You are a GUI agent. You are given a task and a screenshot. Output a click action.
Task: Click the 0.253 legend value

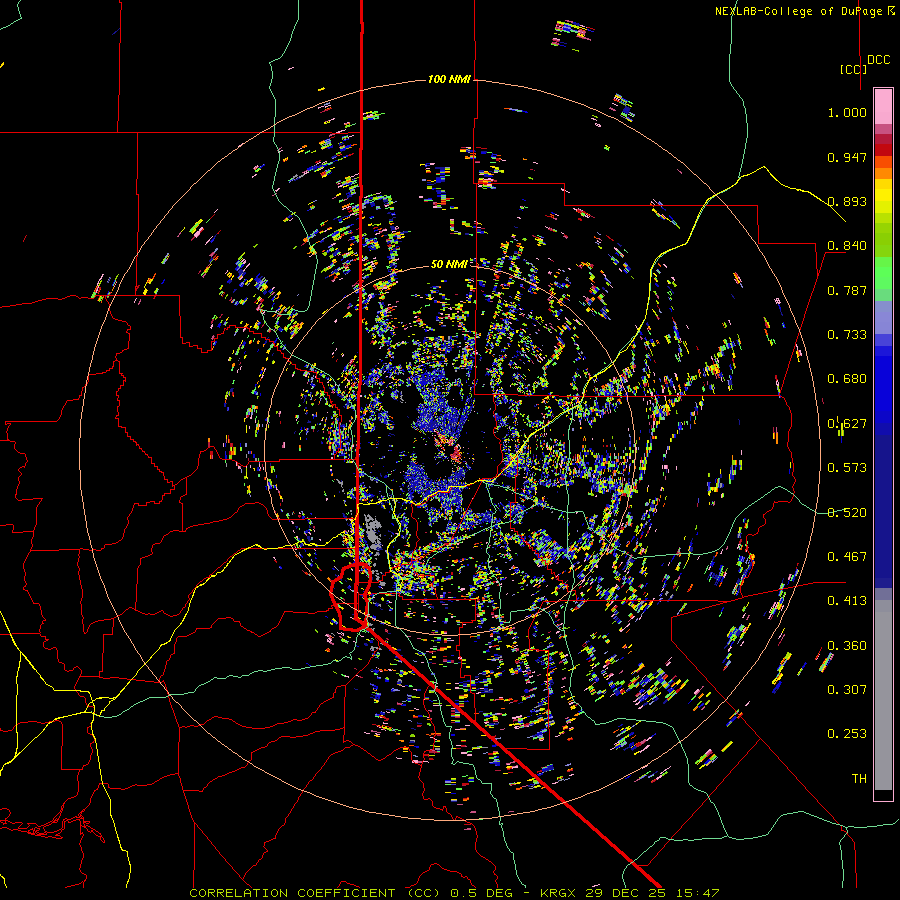(847, 734)
